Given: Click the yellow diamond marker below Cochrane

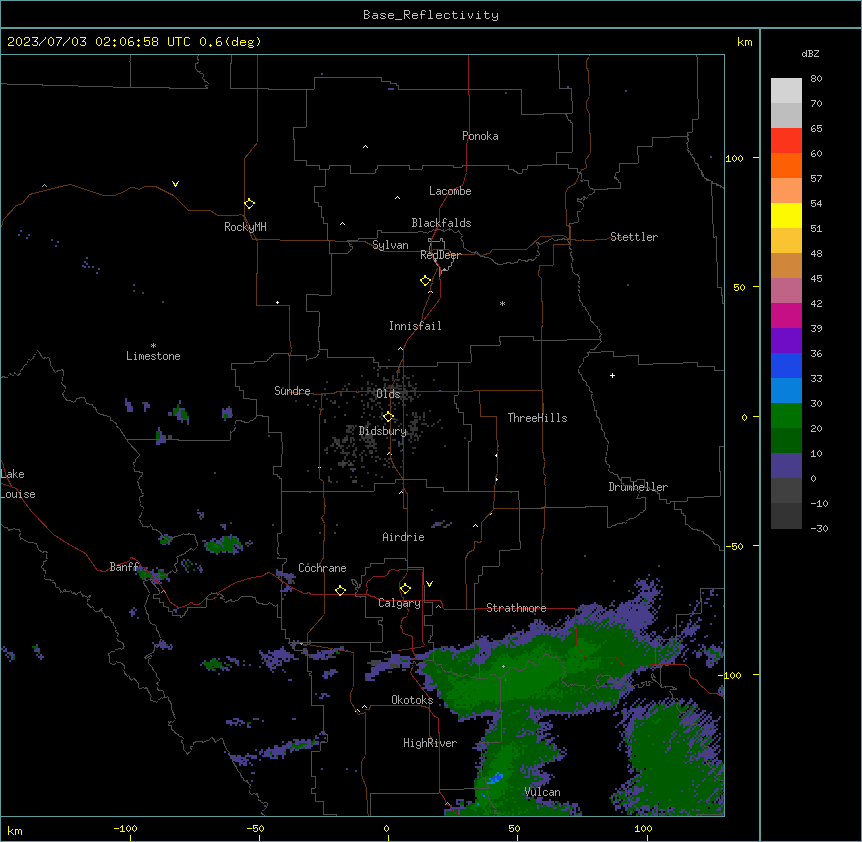Looking at the screenshot, I should 340,590.
